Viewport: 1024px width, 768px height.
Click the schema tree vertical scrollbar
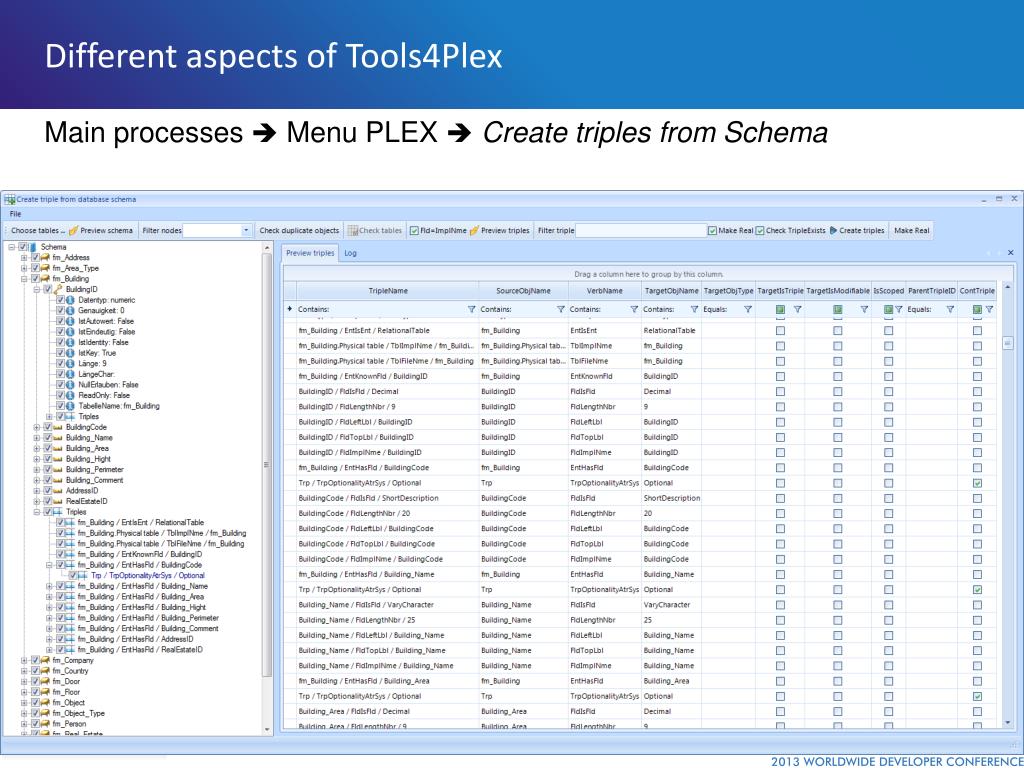pyautogui.click(x=266, y=464)
